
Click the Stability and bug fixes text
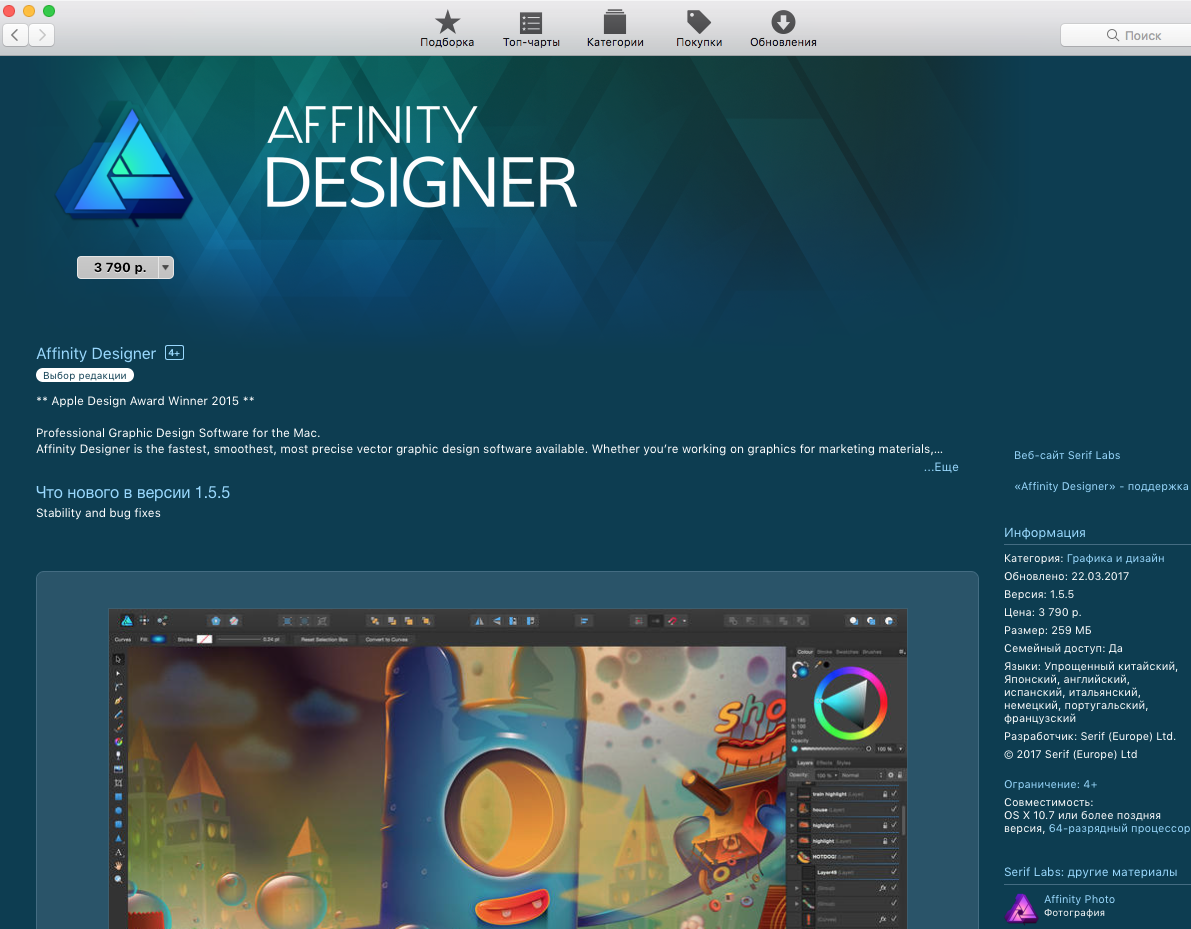click(98, 513)
